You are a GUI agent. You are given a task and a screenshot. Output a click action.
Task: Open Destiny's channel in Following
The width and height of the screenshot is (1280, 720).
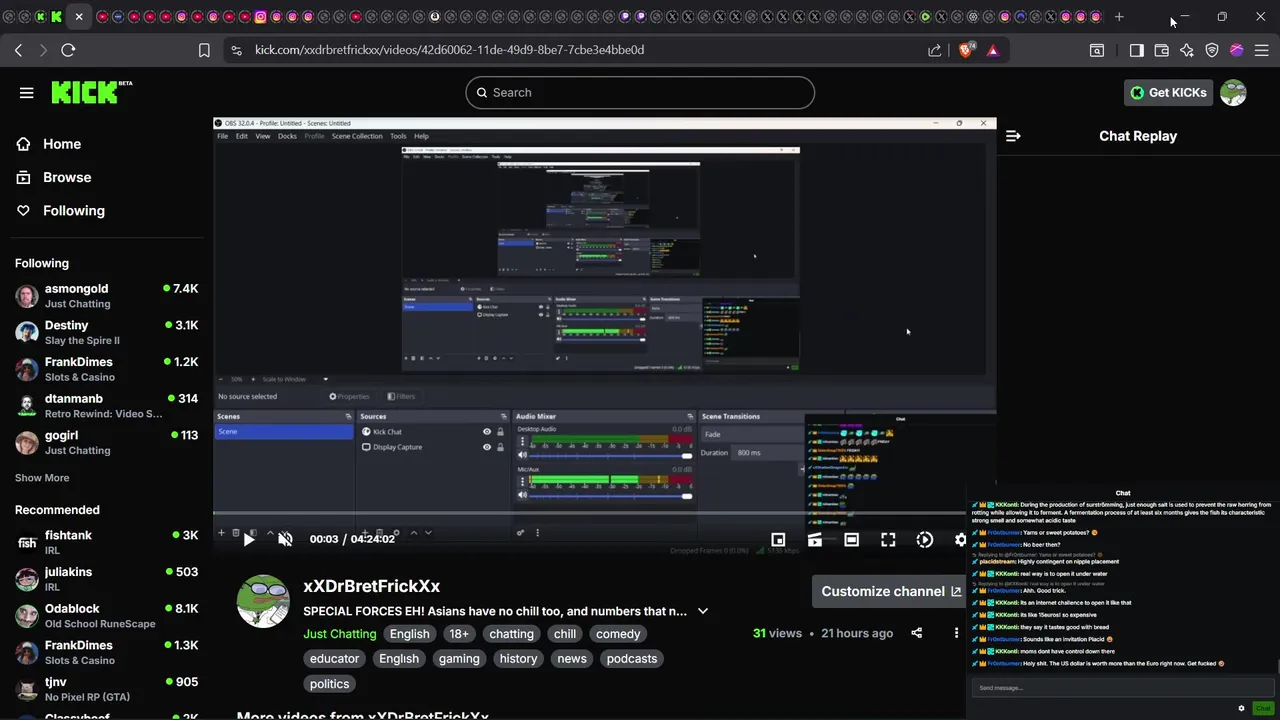pos(107,333)
